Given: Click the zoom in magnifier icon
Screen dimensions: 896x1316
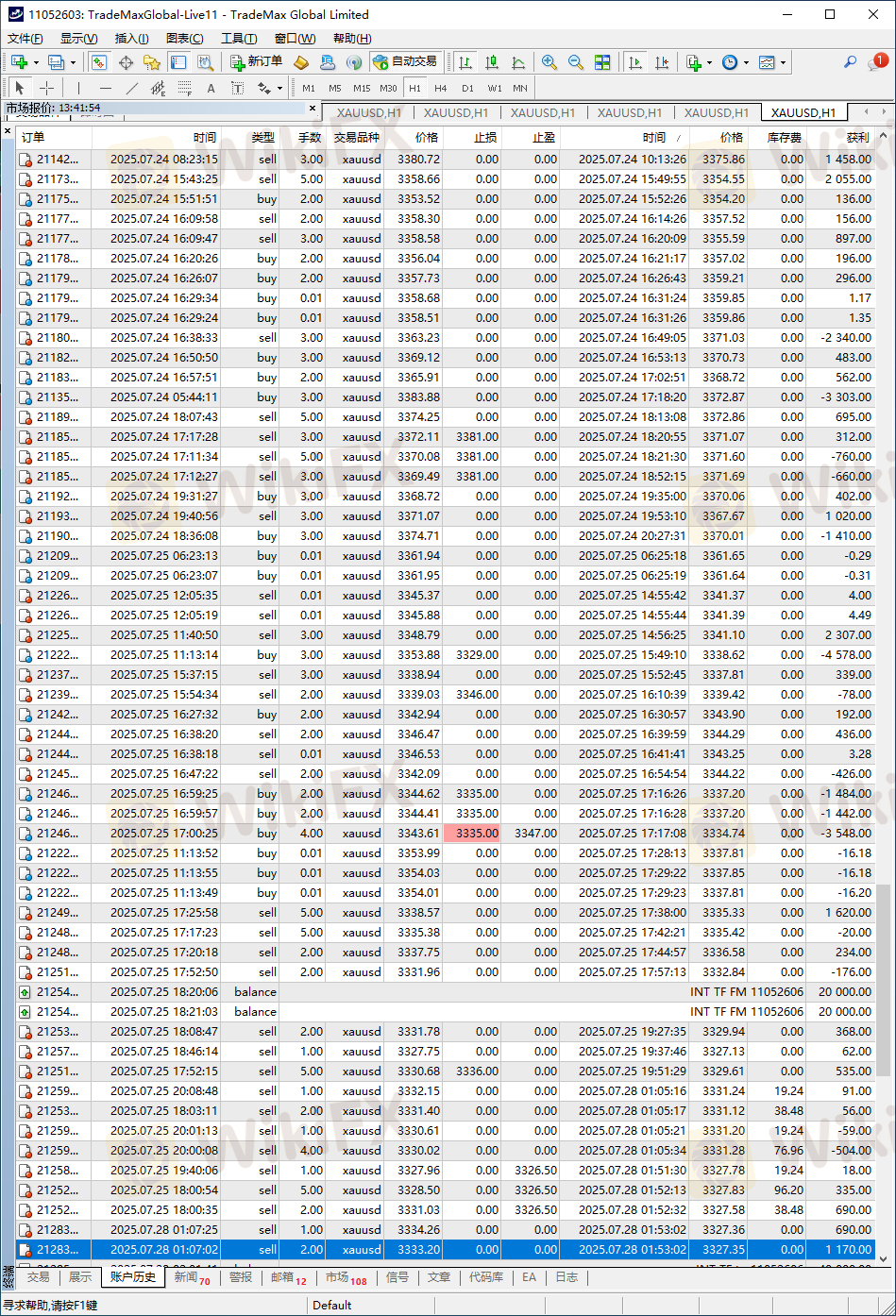Looking at the screenshot, I should tap(549, 62).
